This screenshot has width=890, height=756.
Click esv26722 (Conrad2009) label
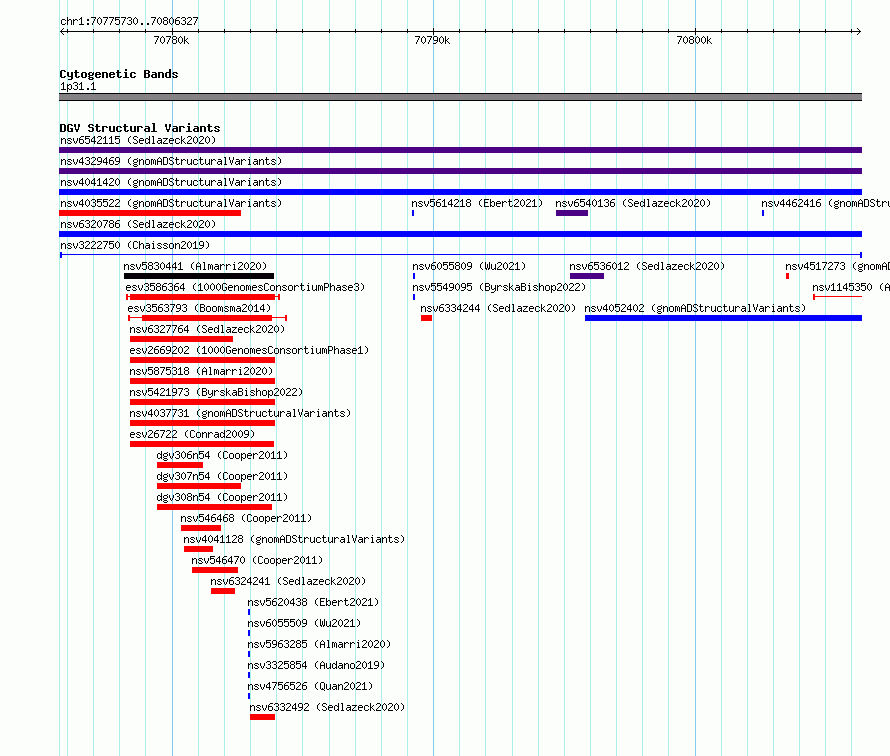point(192,434)
